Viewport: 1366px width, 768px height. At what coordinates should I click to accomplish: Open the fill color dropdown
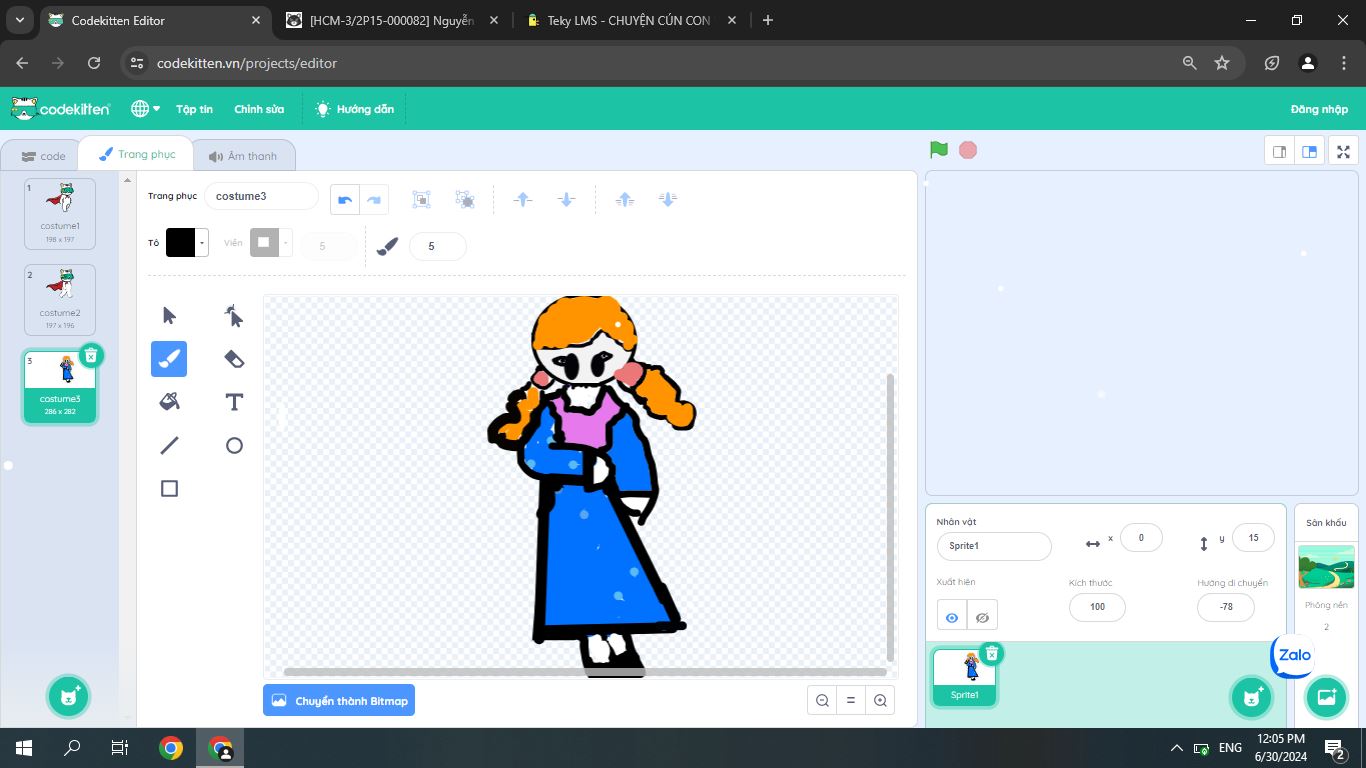(x=203, y=243)
